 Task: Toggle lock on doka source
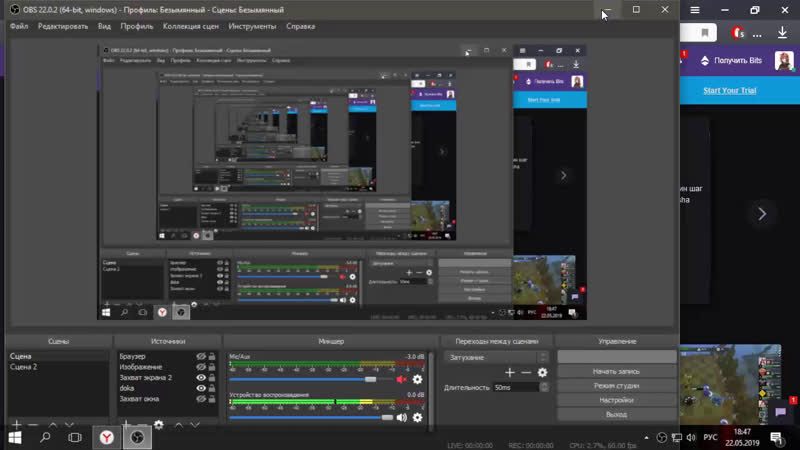(x=212, y=388)
